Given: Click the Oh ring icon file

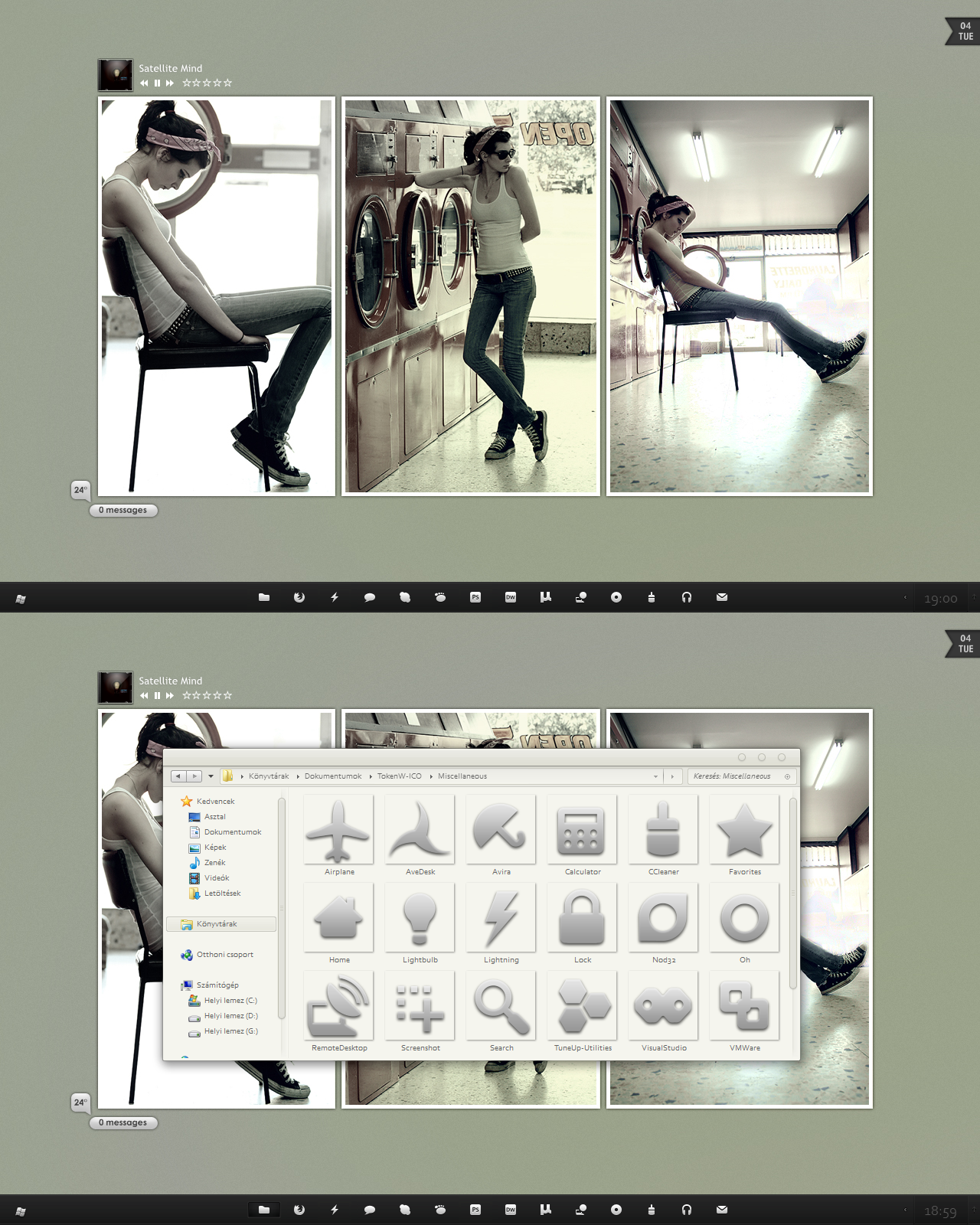Looking at the screenshot, I should 744,923.
